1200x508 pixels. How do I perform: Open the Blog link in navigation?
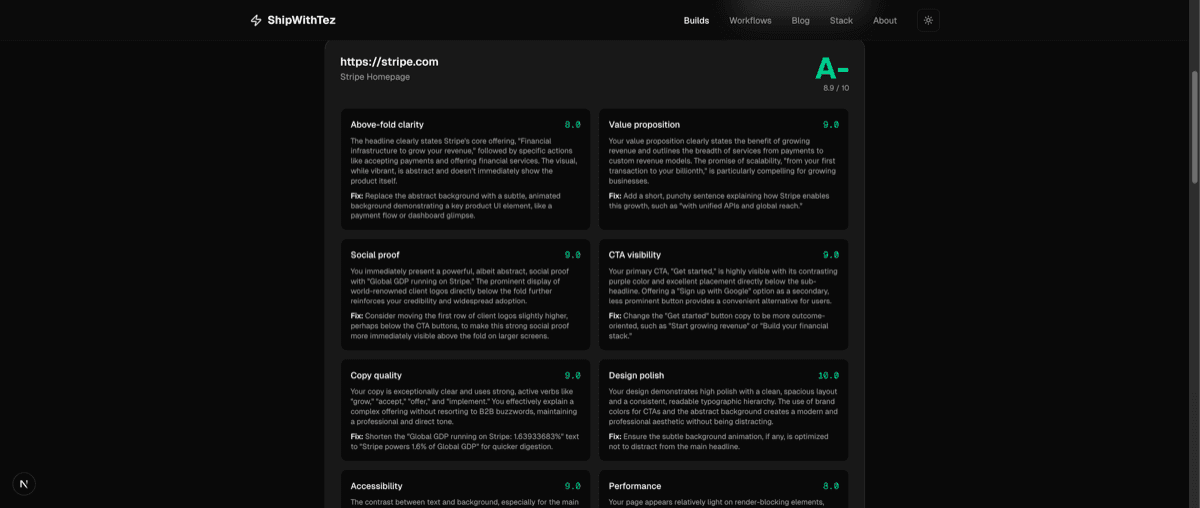click(x=800, y=20)
